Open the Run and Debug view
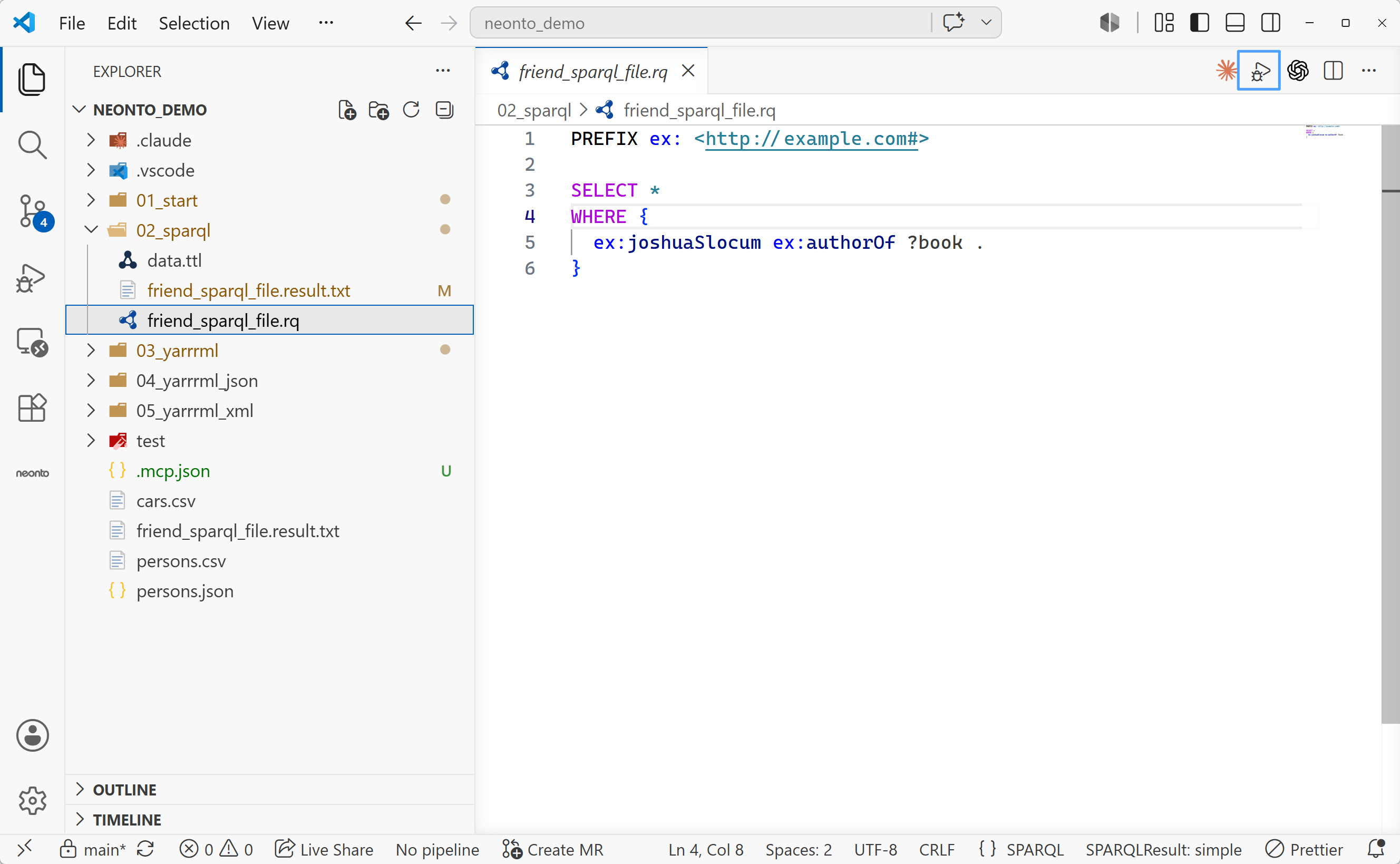The image size is (1400, 864). click(x=31, y=278)
